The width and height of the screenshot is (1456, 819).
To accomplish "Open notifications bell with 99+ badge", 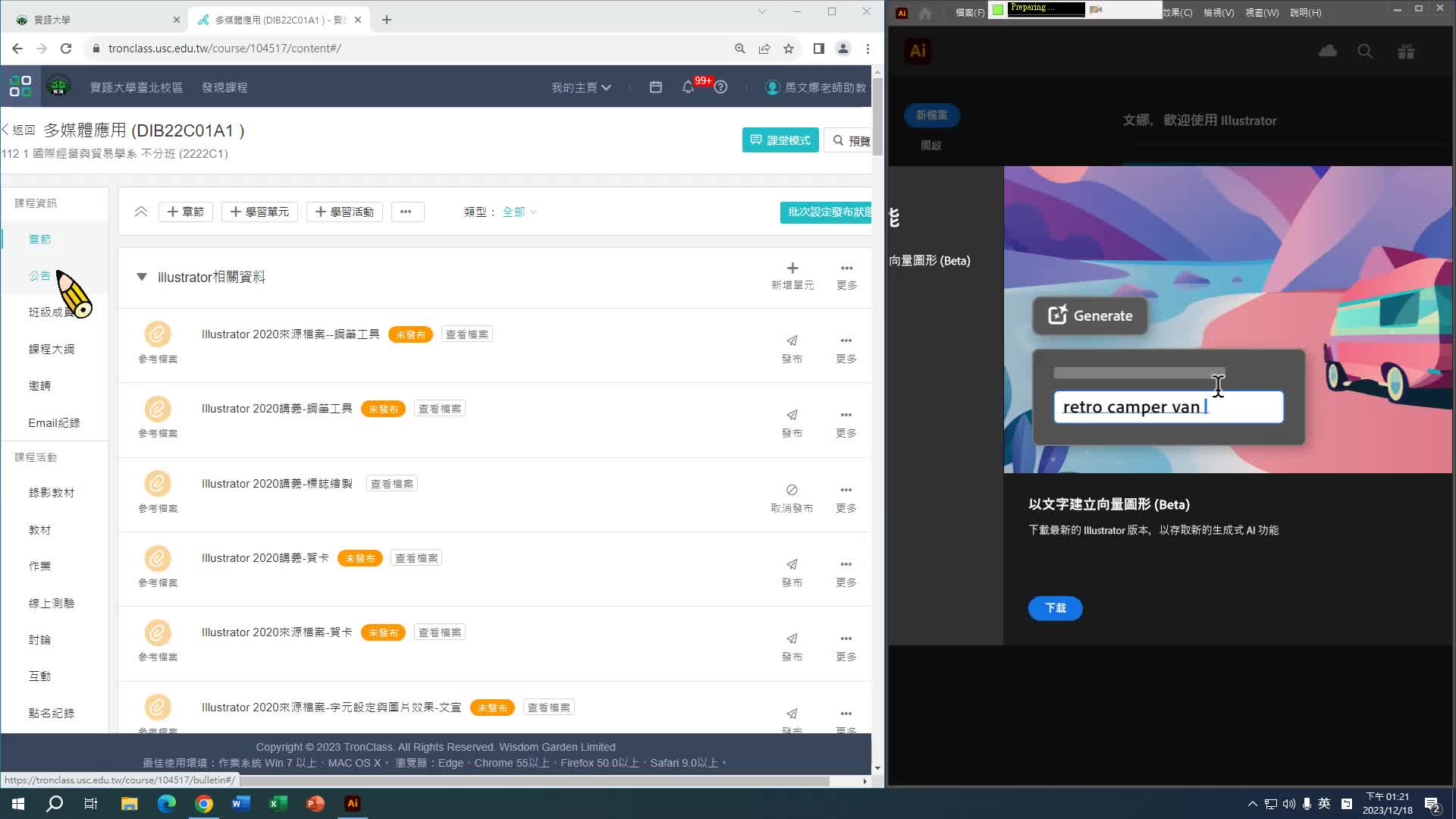I will tap(688, 87).
